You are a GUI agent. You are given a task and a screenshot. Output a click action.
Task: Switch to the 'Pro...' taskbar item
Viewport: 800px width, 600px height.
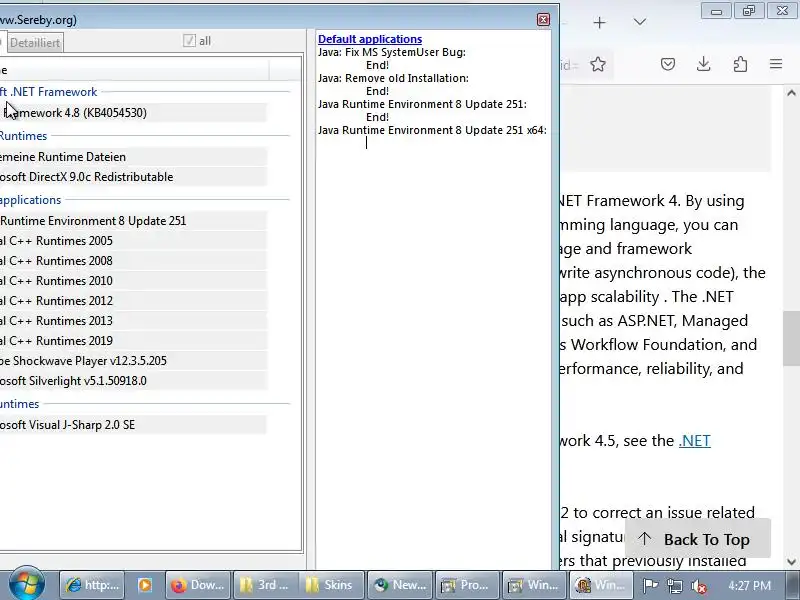click(x=467, y=585)
